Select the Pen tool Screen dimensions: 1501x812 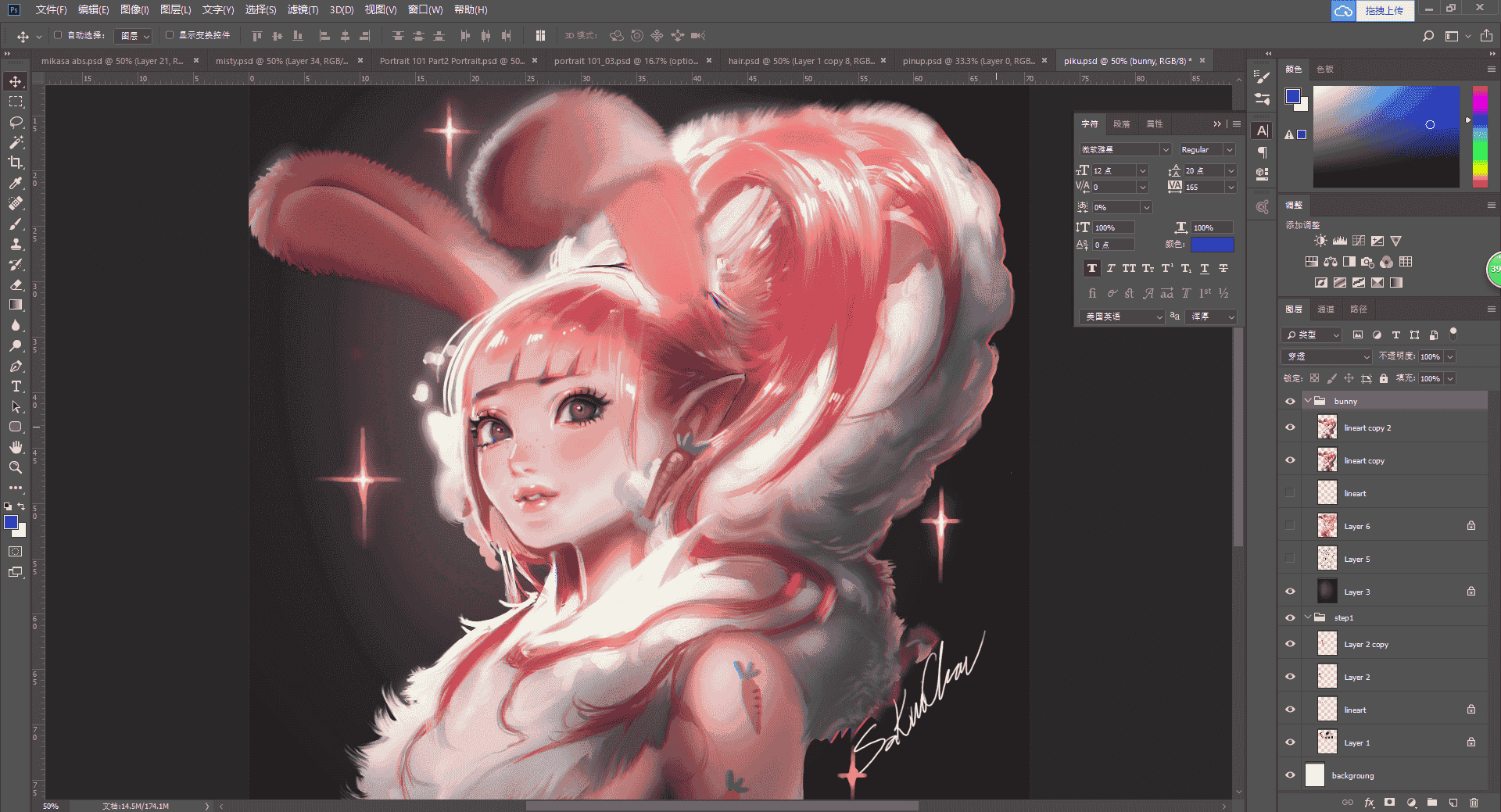tap(16, 366)
